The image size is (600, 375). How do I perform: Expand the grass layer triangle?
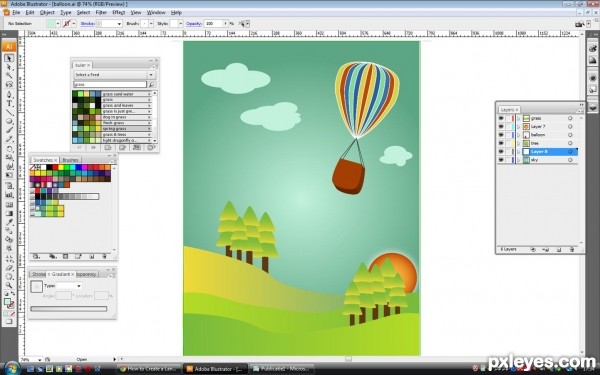pyautogui.click(x=519, y=118)
